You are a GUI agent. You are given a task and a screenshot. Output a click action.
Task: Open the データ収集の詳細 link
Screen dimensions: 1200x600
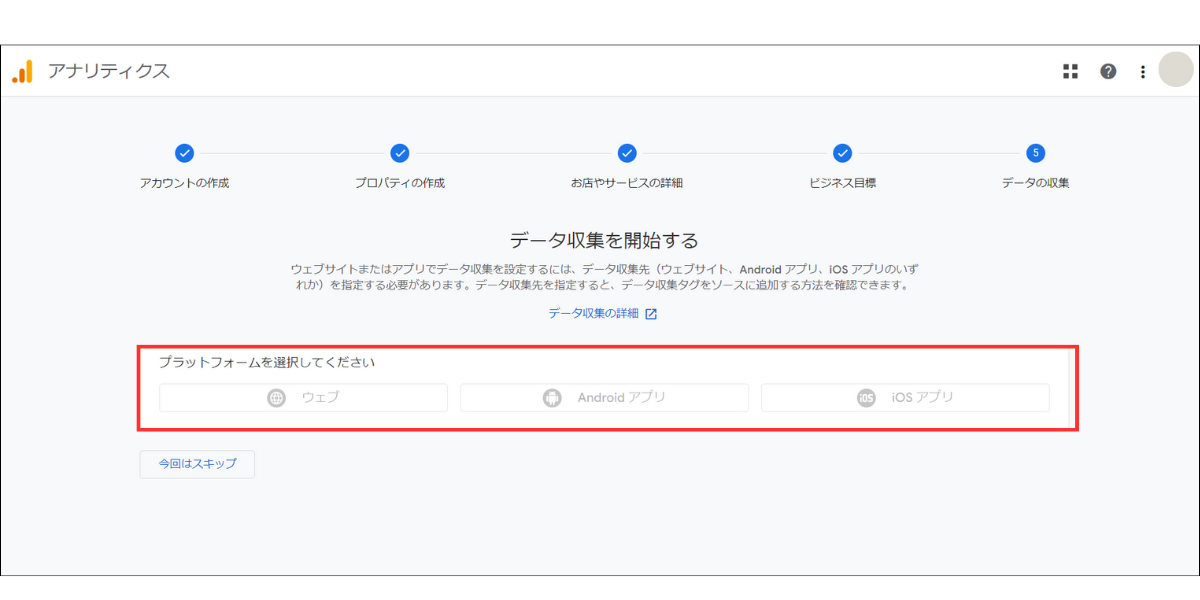602,313
